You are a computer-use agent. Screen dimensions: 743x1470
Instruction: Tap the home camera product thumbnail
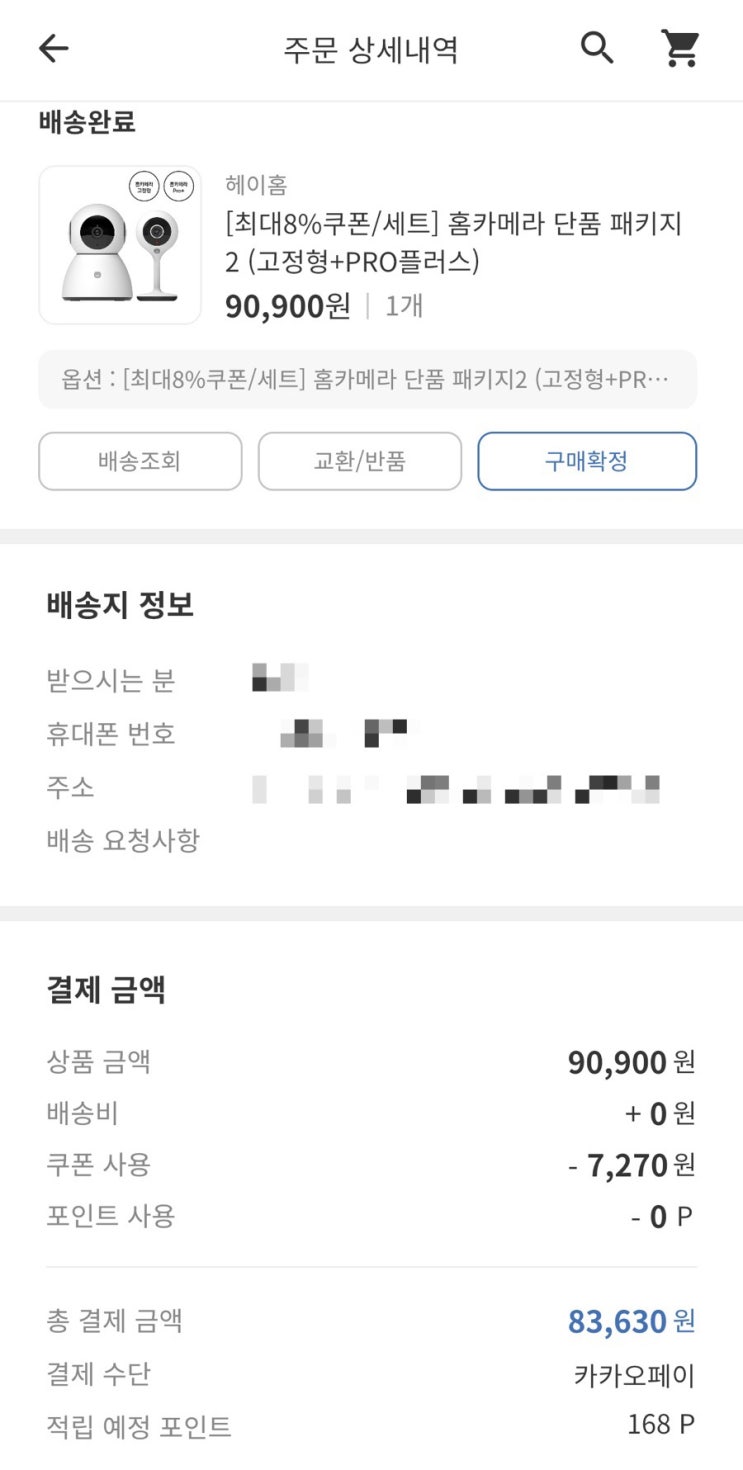(120, 245)
